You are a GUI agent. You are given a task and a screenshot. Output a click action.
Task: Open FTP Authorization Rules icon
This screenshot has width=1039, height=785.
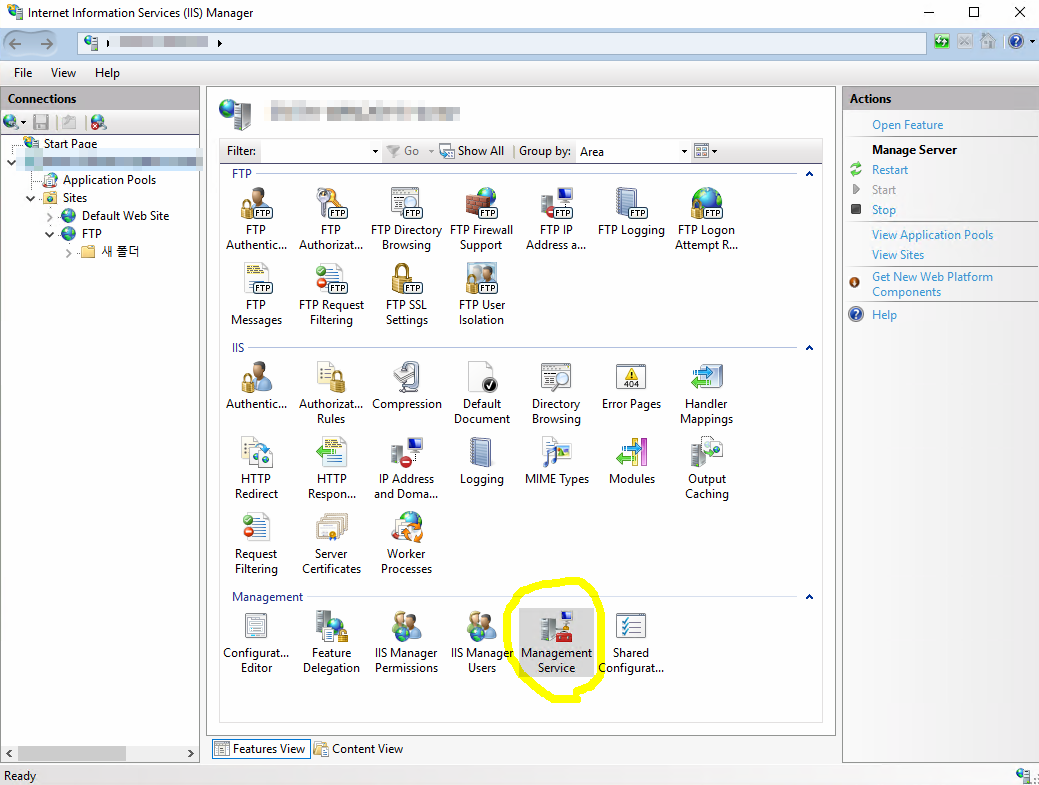331,219
